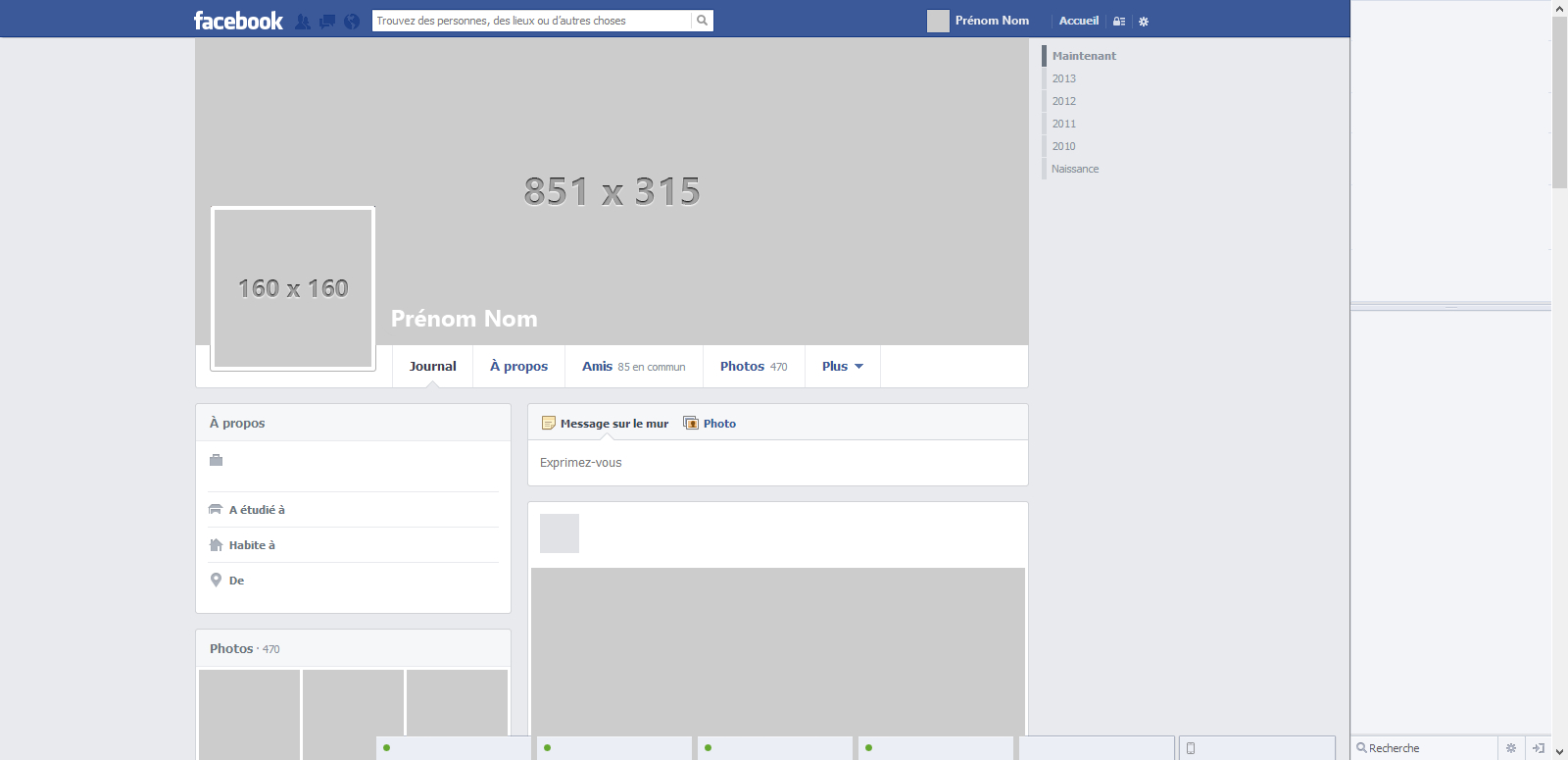The image size is (1568, 760).
Task: Switch to the À propos tab
Action: [518, 367]
